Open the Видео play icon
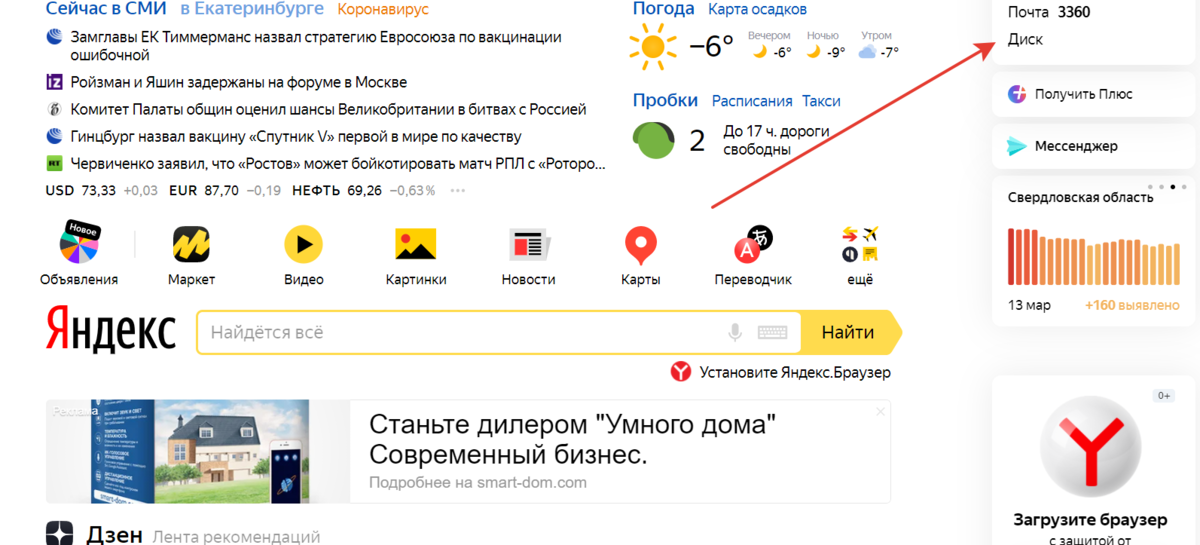This screenshot has height=545, width=1200. (x=303, y=243)
